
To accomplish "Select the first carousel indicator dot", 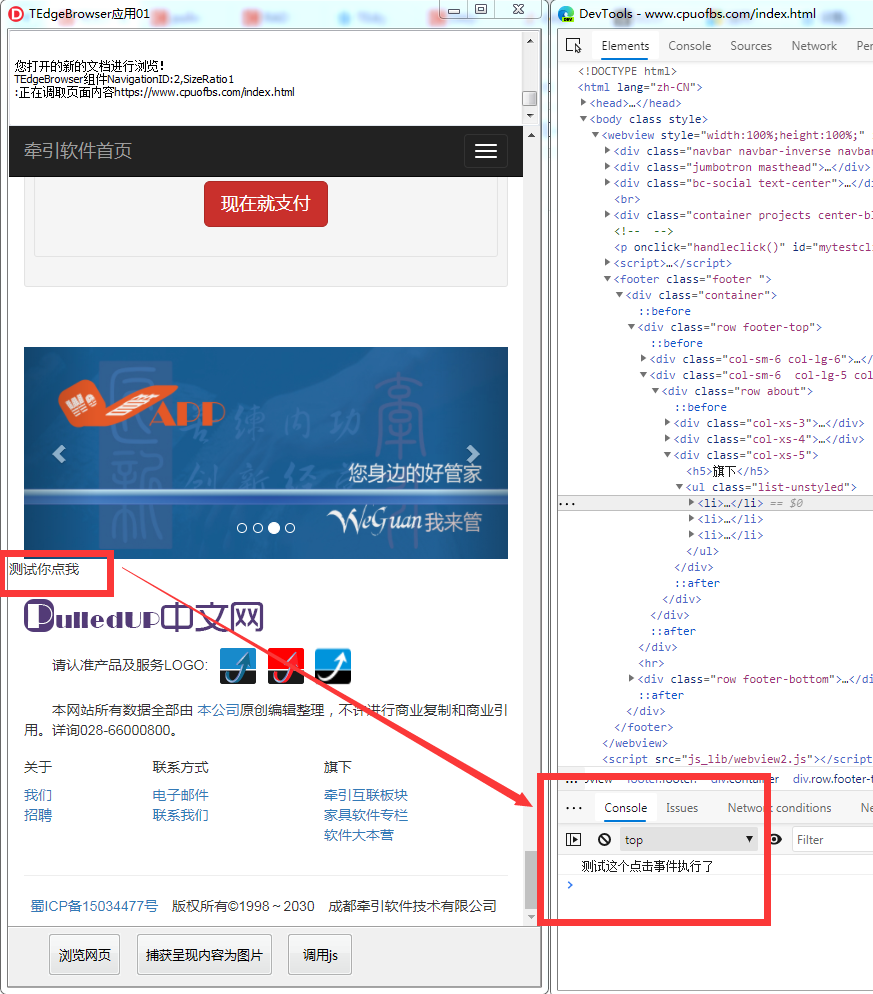I will (x=242, y=528).
